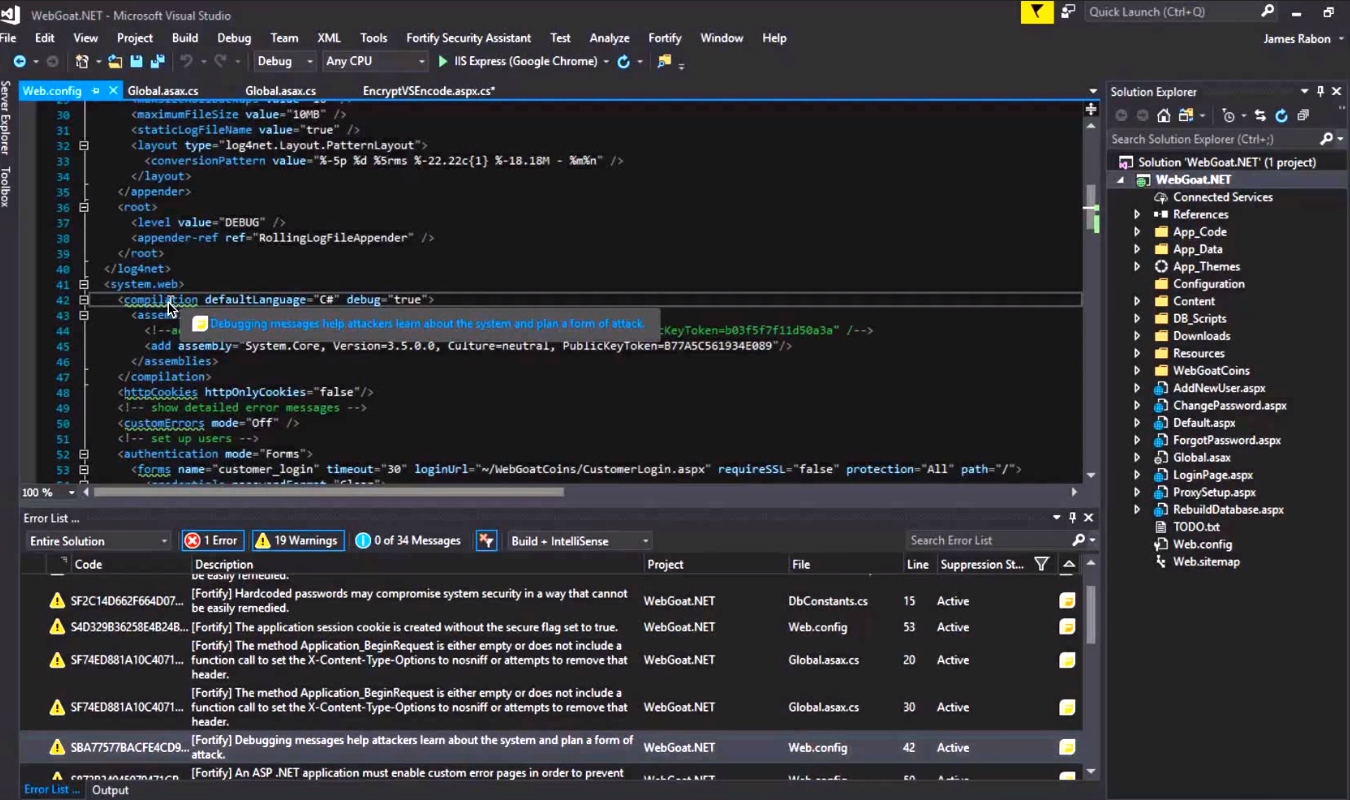Click the Solution Explorer switch views icon
Viewport: 1350px width, 800px height.
1186,116
